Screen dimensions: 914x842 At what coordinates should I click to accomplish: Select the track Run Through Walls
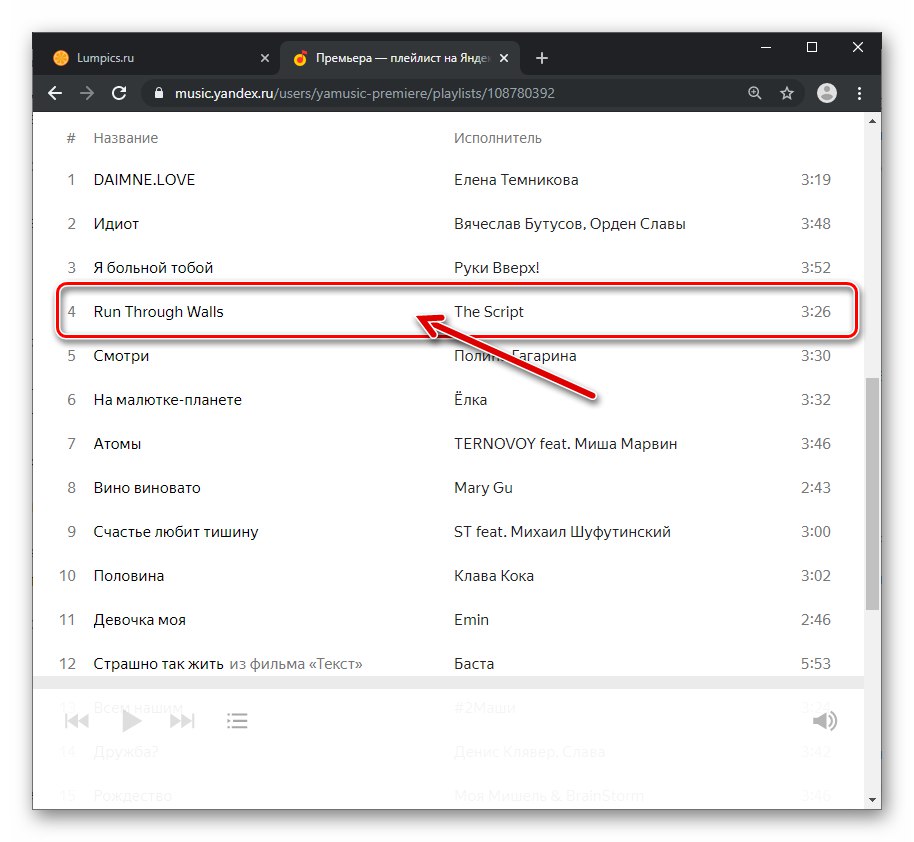click(159, 312)
